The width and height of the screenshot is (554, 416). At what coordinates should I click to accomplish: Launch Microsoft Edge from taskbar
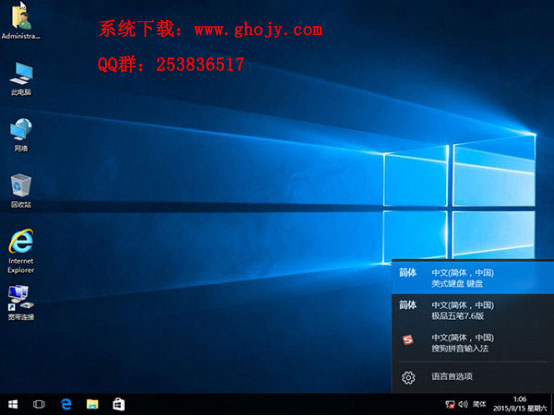click(x=66, y=404)
